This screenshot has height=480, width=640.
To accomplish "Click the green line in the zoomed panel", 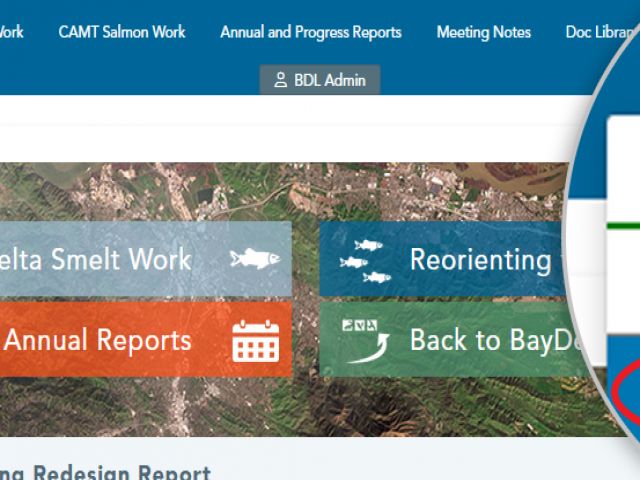I will [623, 226].
